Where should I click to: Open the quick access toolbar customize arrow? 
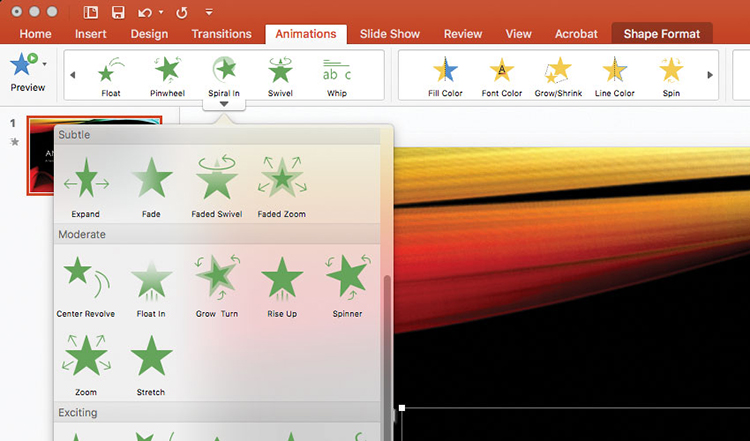(x=209, y=12)
